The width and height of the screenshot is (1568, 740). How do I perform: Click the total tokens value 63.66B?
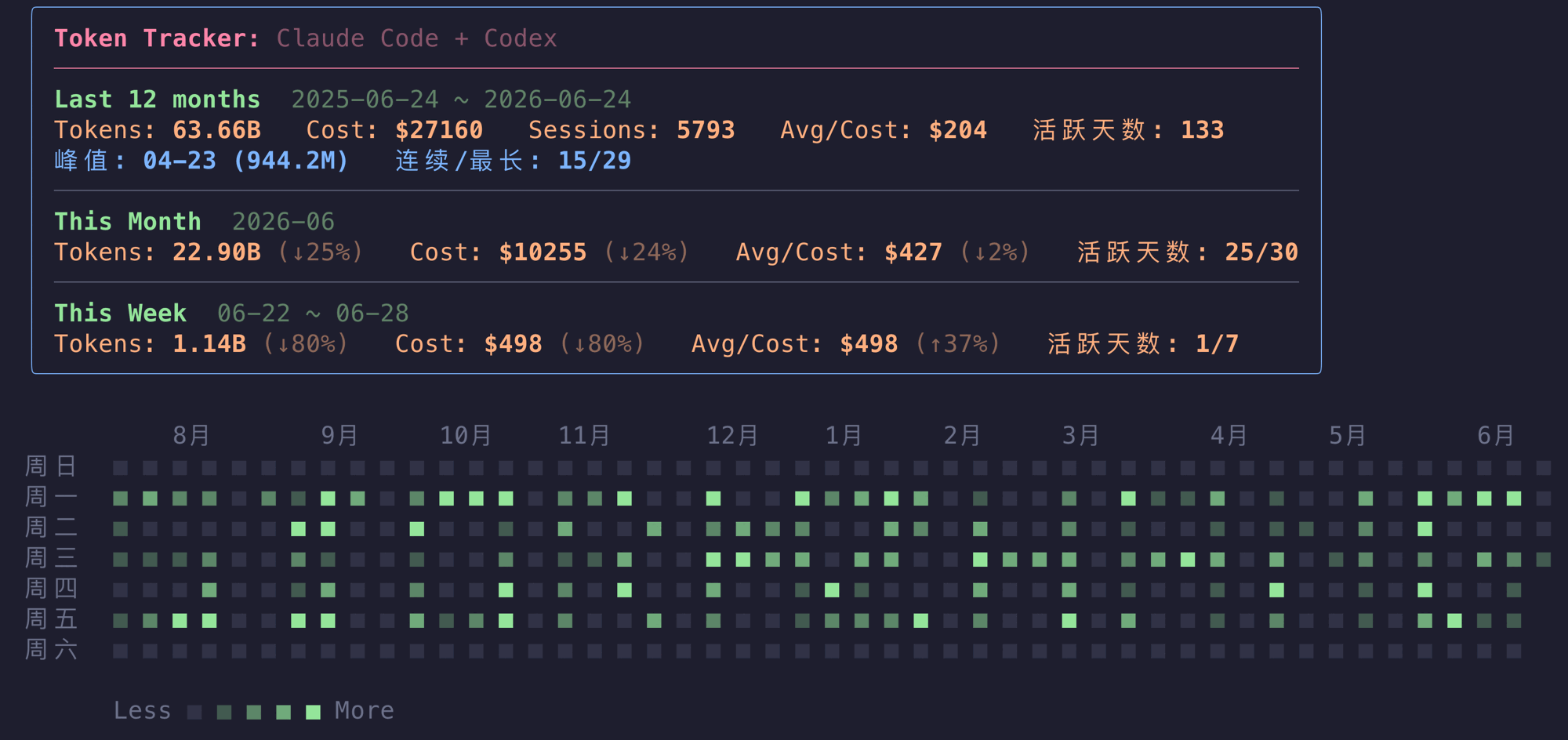click(216, 130)
